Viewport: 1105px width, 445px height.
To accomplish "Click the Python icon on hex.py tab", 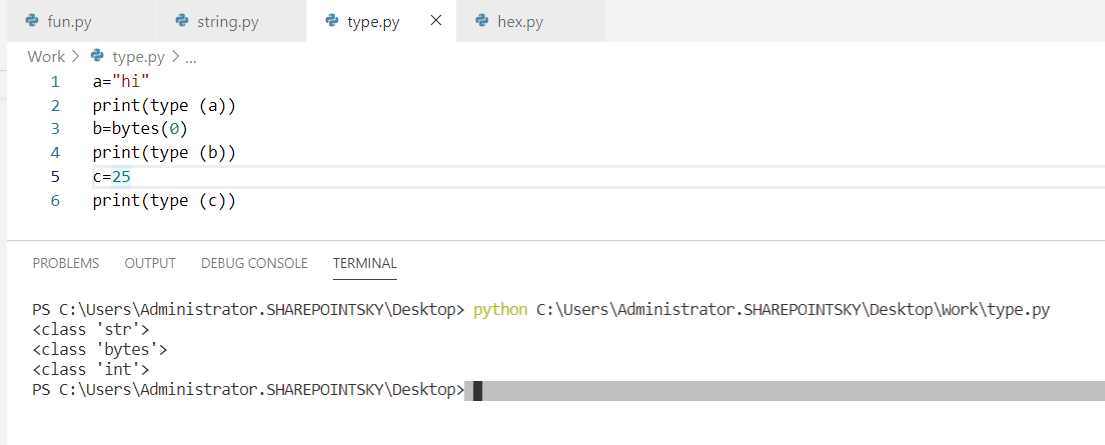I will [482, 21].
